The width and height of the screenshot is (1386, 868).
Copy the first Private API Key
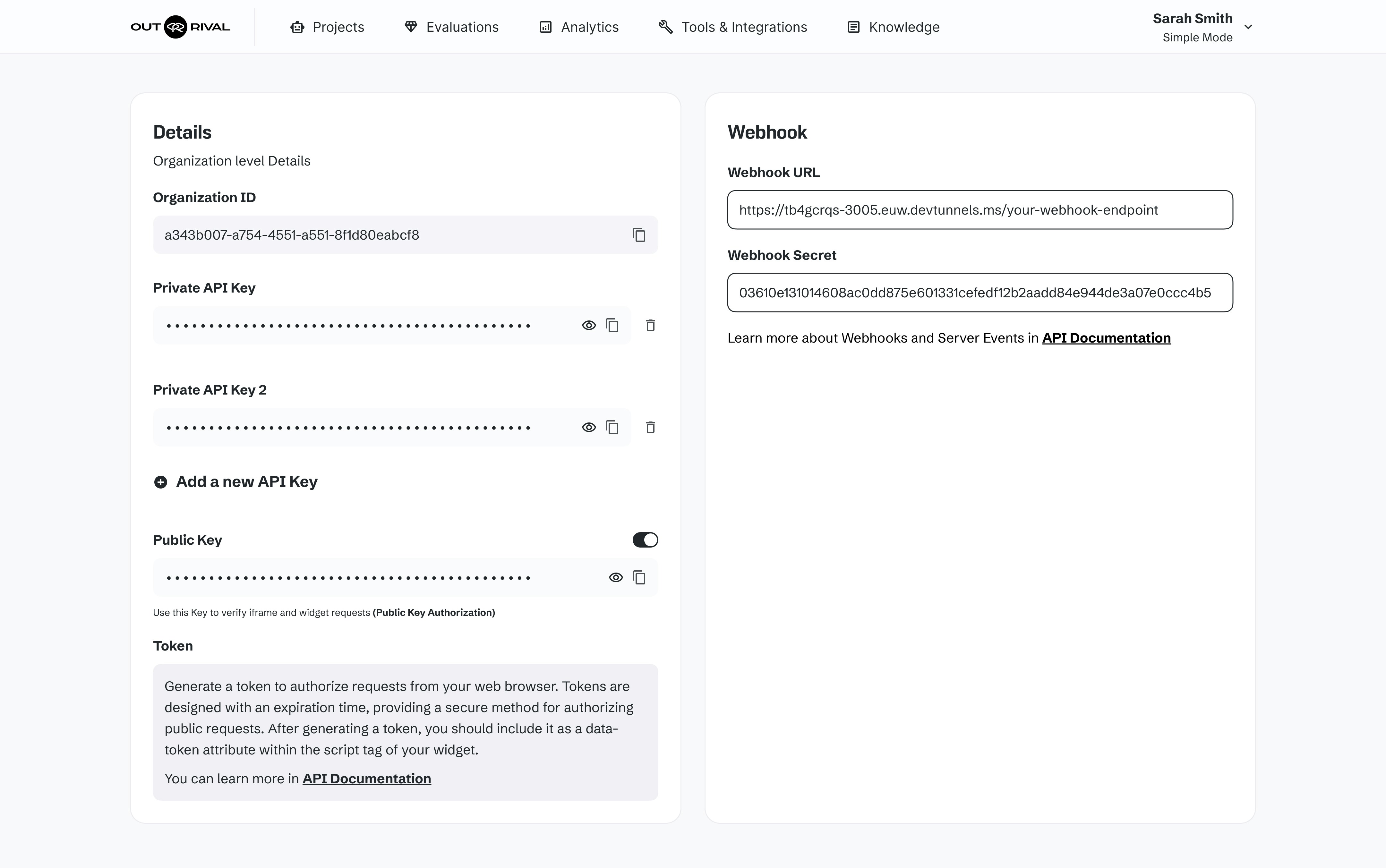click(612, 326)
